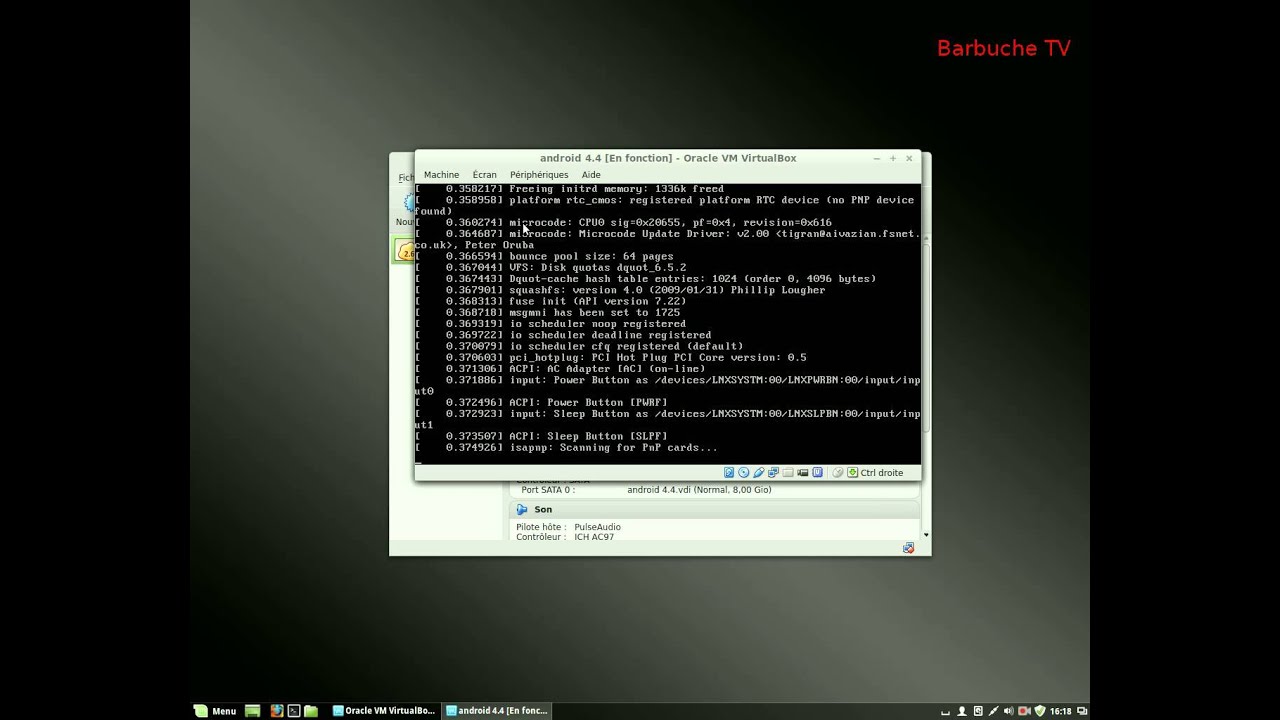
Task: Click the optical disc status icon
Action: (744, 472)
